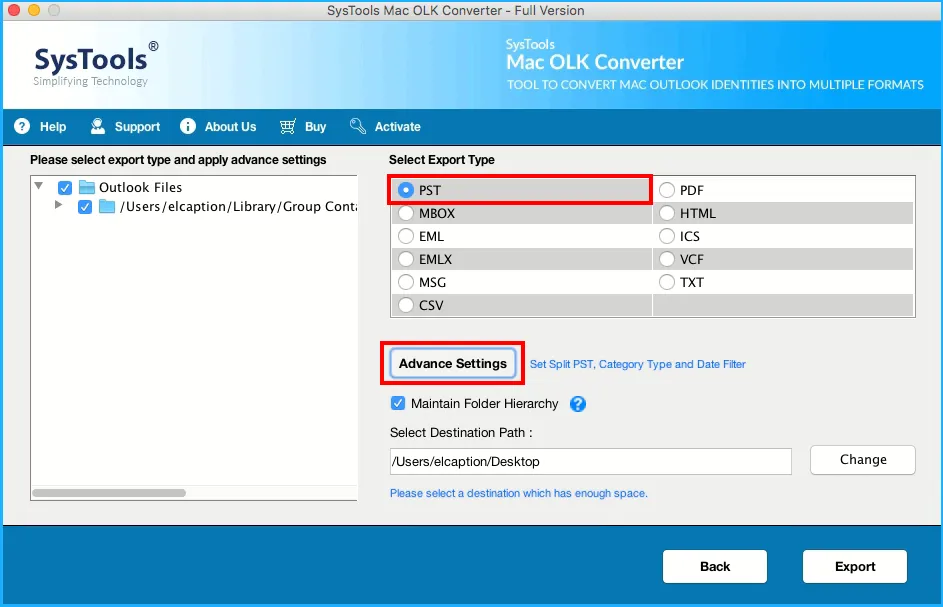Close the Mac OLK Converter window
943x607 pixels.
coord(14,10)
